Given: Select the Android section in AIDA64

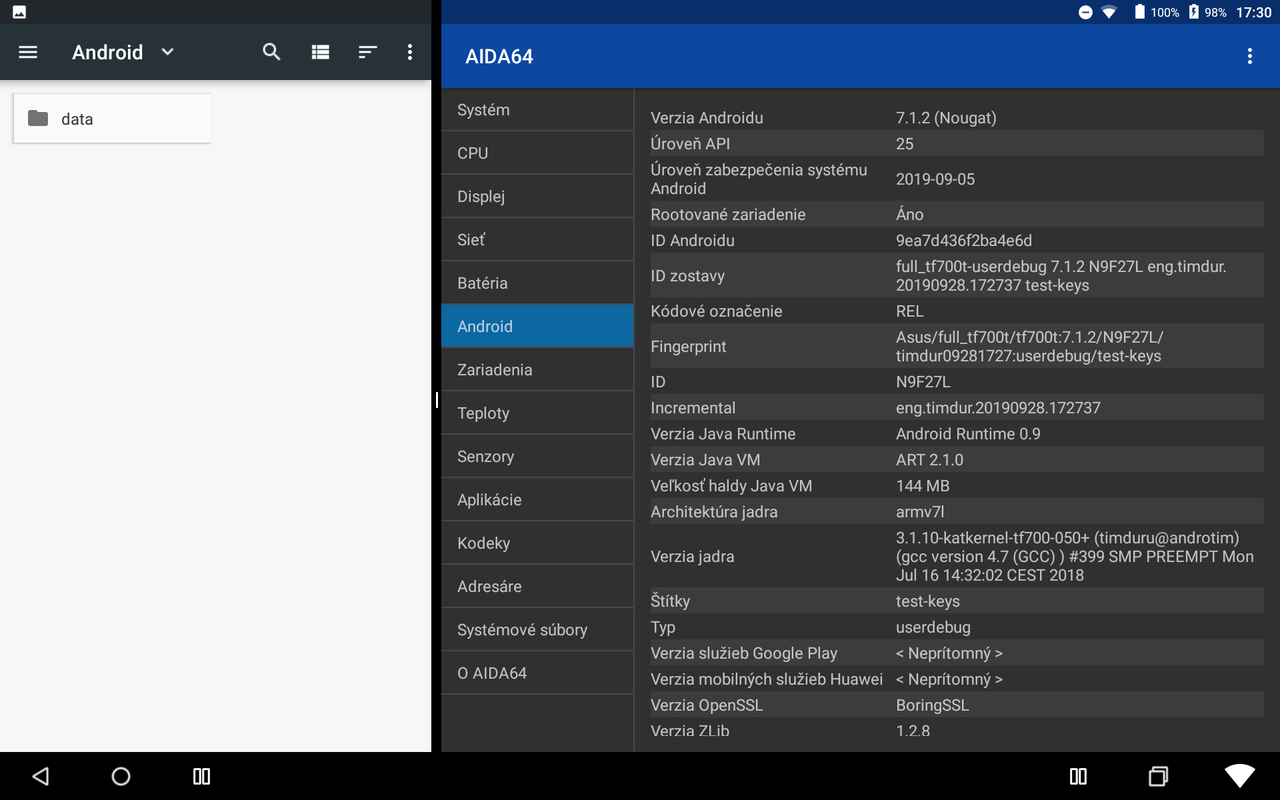Looking at the screenshot, I should tap(538, 326).
